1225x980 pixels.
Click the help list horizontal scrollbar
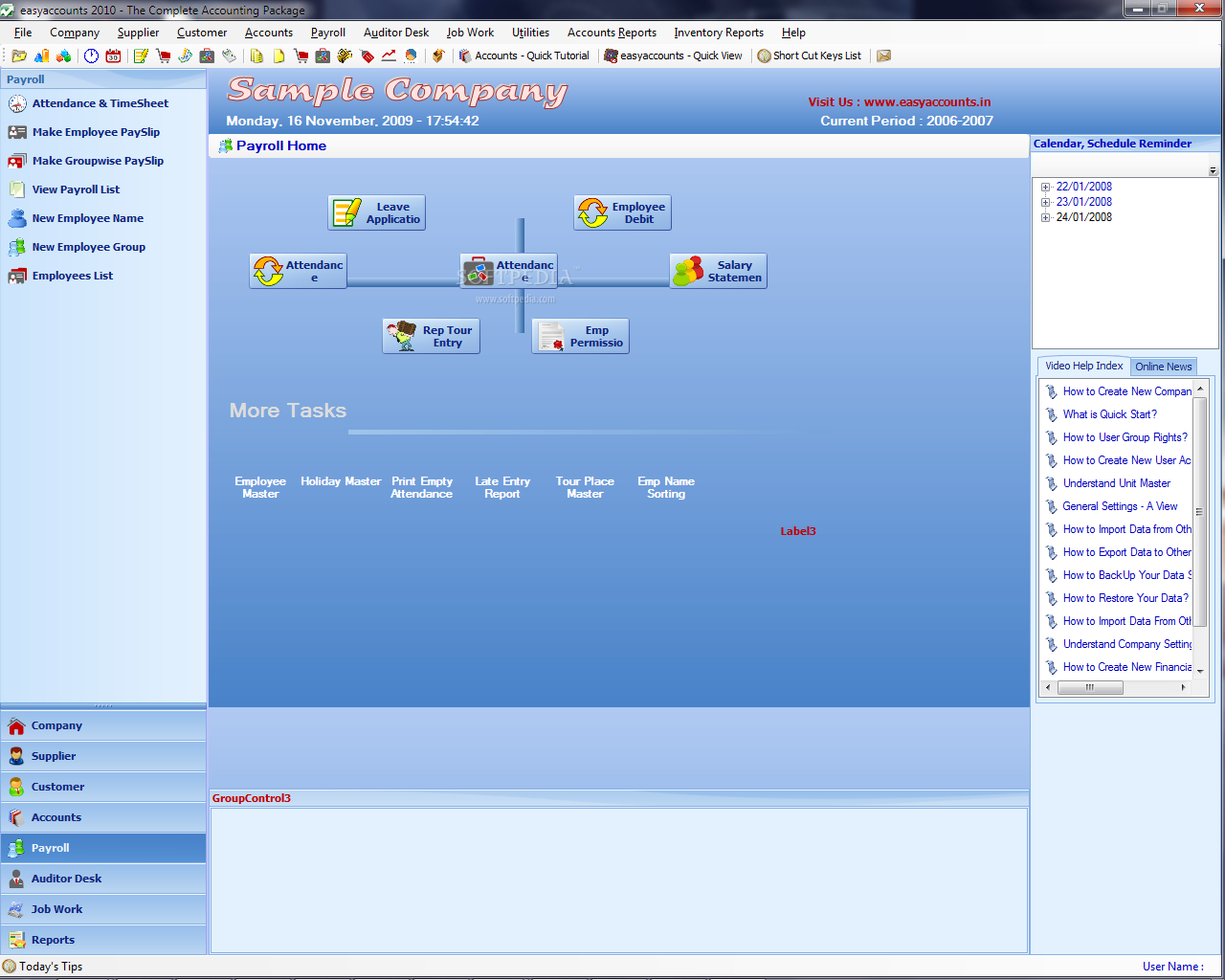(1090, 687)
